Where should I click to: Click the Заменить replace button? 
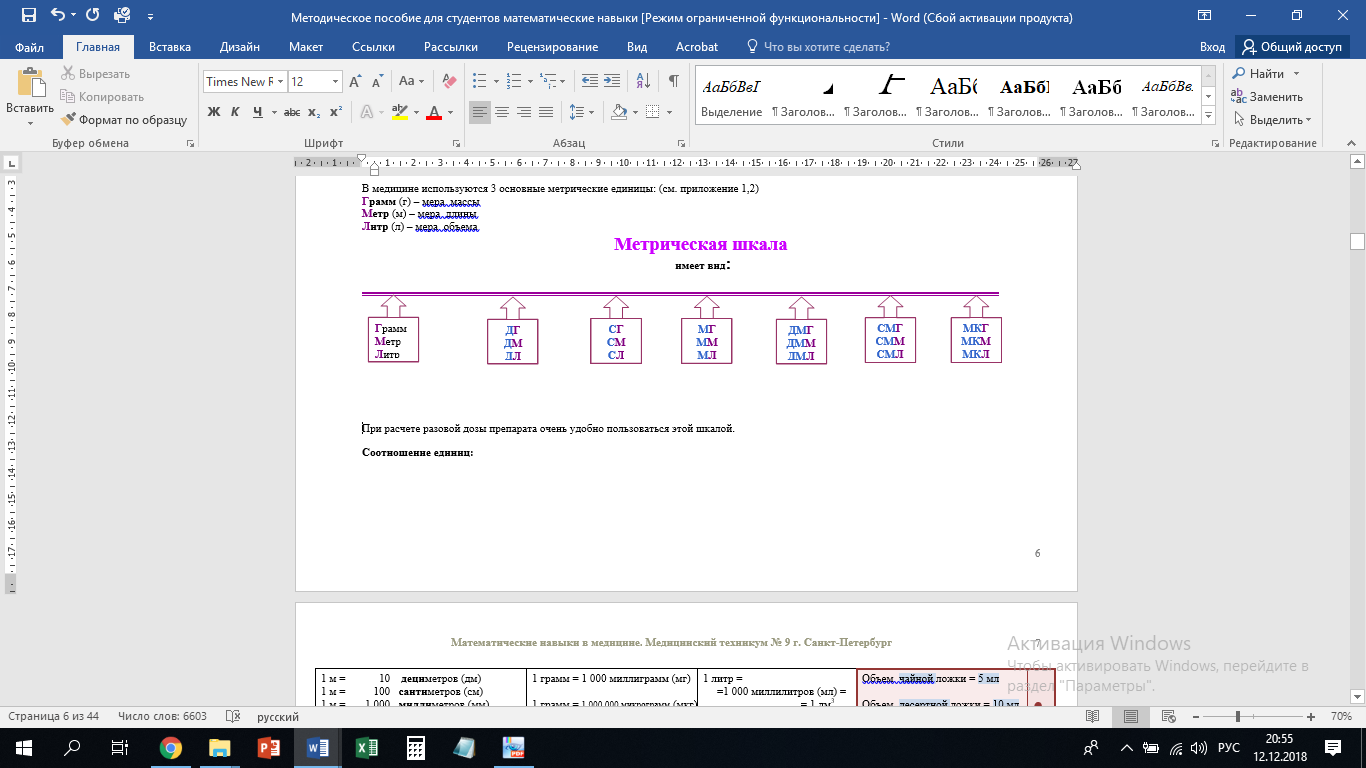coord(1267,97)
